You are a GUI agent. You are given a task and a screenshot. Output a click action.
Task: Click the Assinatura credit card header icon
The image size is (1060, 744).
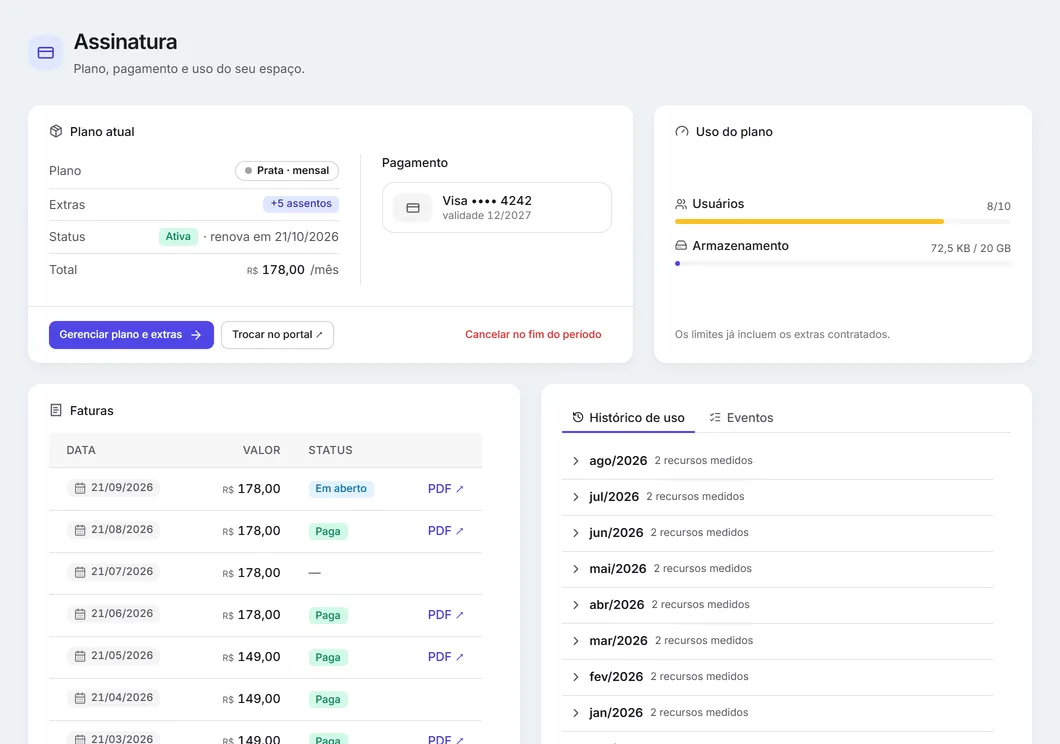46,53
